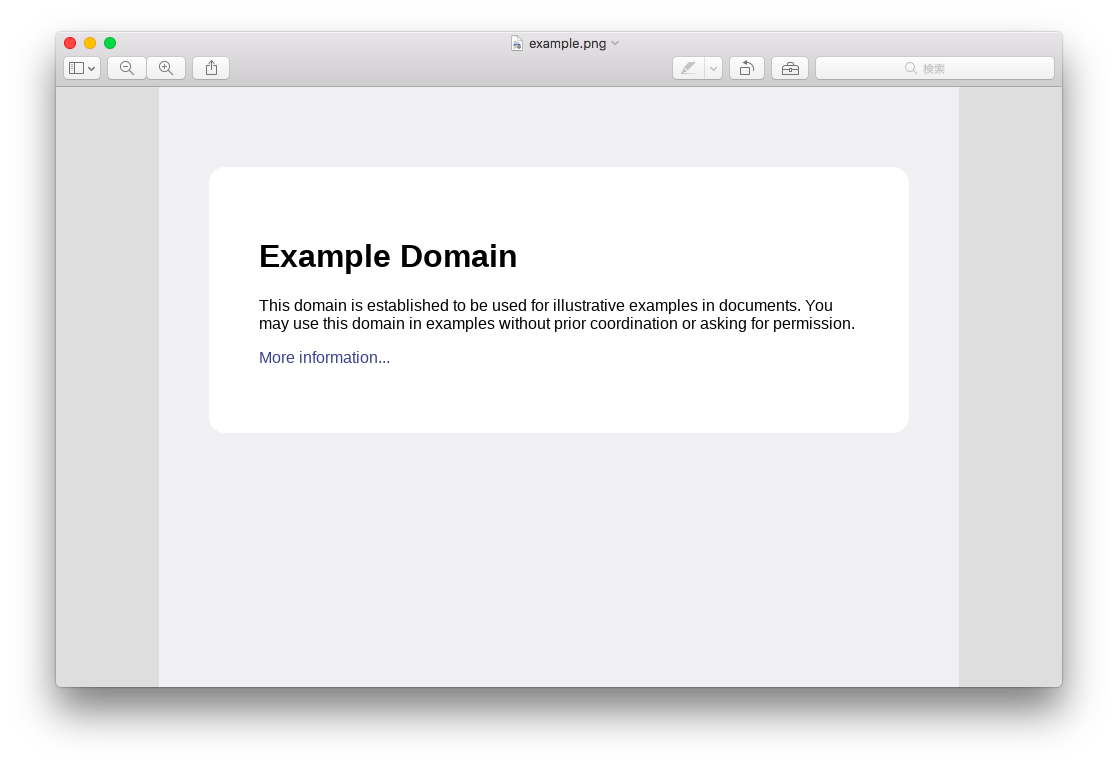Click the paragraph starting 'This domain is established'

tap(557, 314)
